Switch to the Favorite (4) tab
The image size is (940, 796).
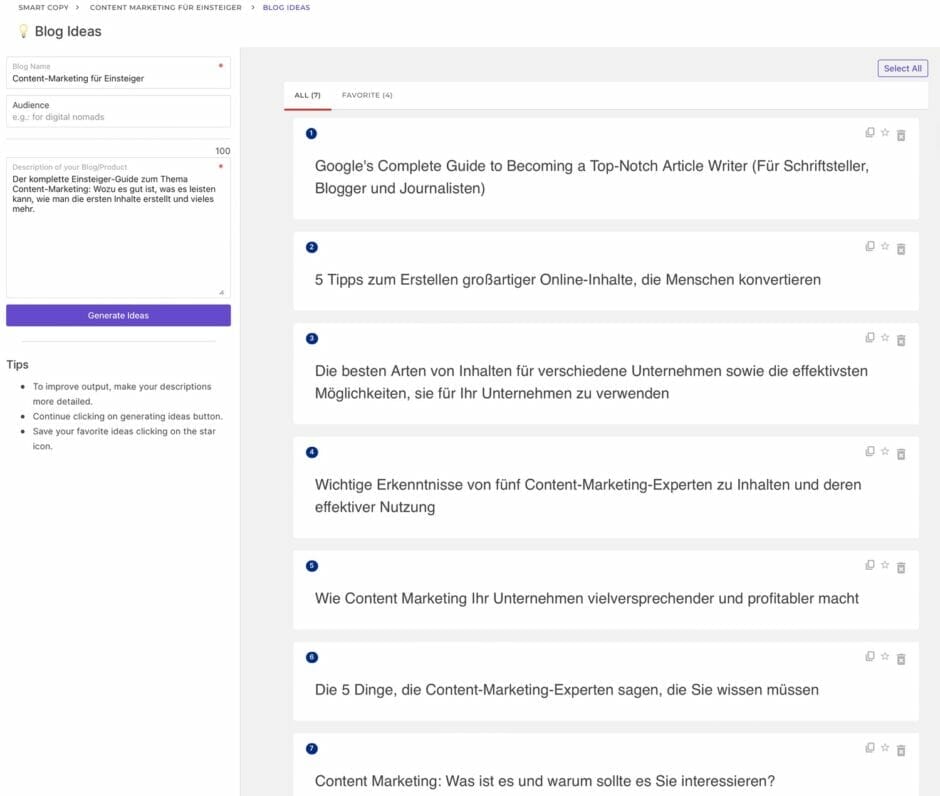[x=367, y=95]
